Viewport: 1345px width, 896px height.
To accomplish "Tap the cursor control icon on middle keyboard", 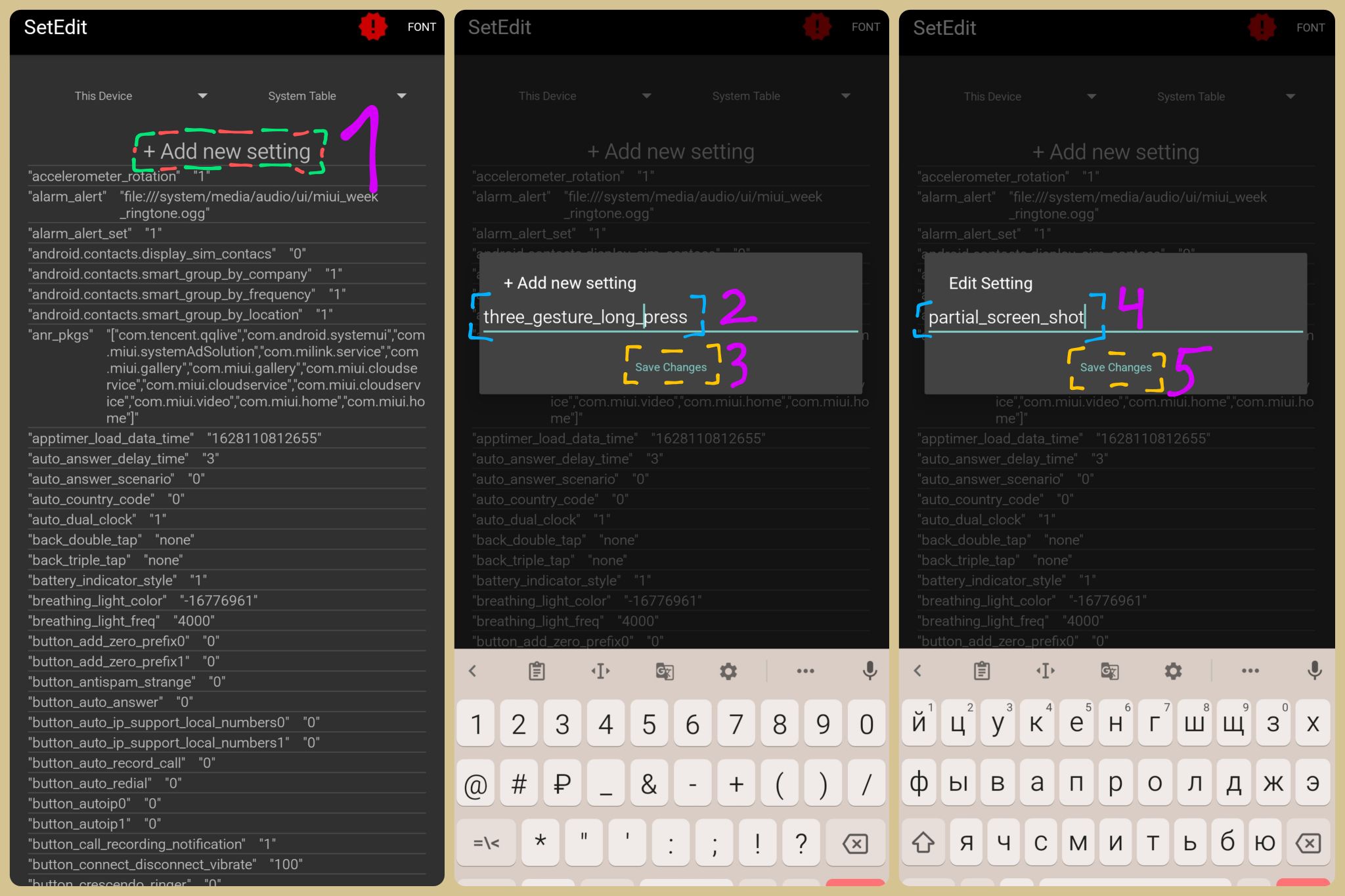I will pyautogui.click(x=600, y=671).
